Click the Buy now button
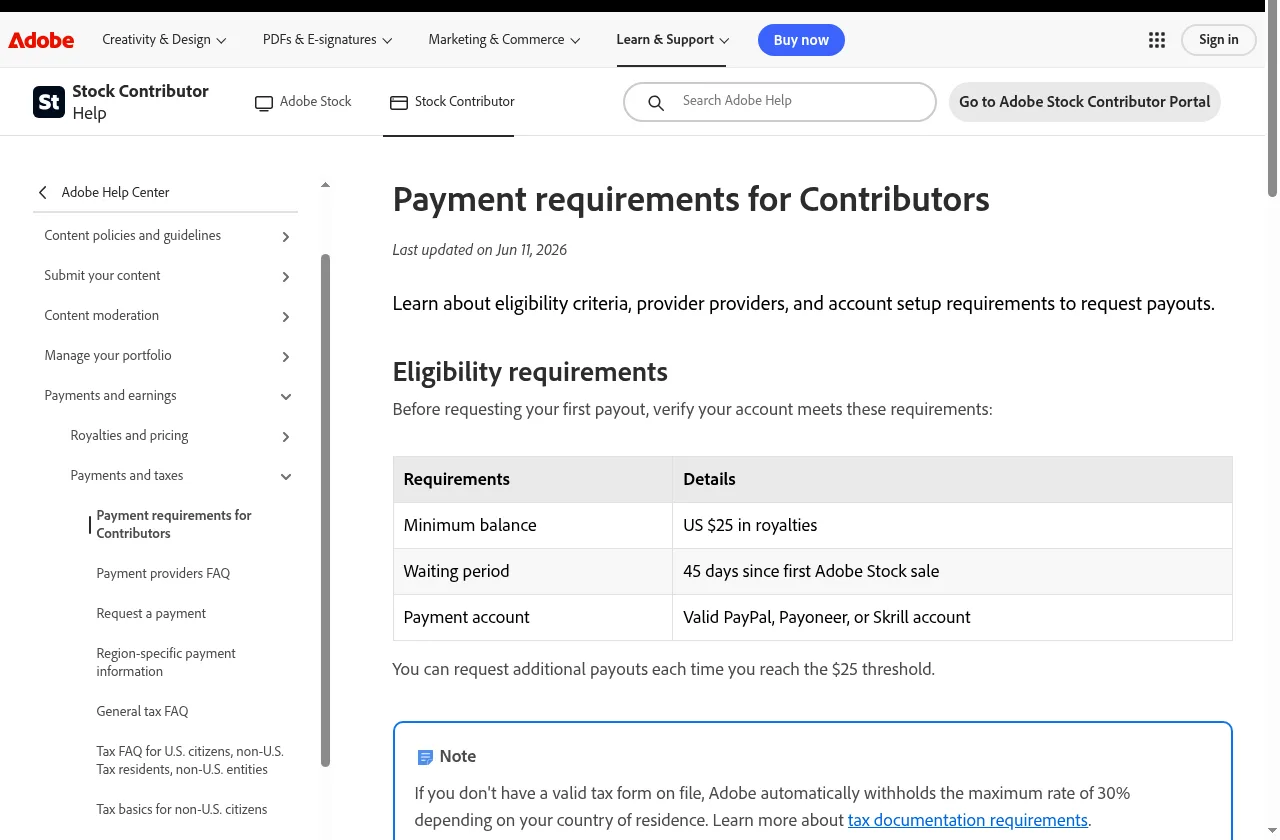Image resolution: width=1280 pixels, height=840 pixels. pos(801,40)
